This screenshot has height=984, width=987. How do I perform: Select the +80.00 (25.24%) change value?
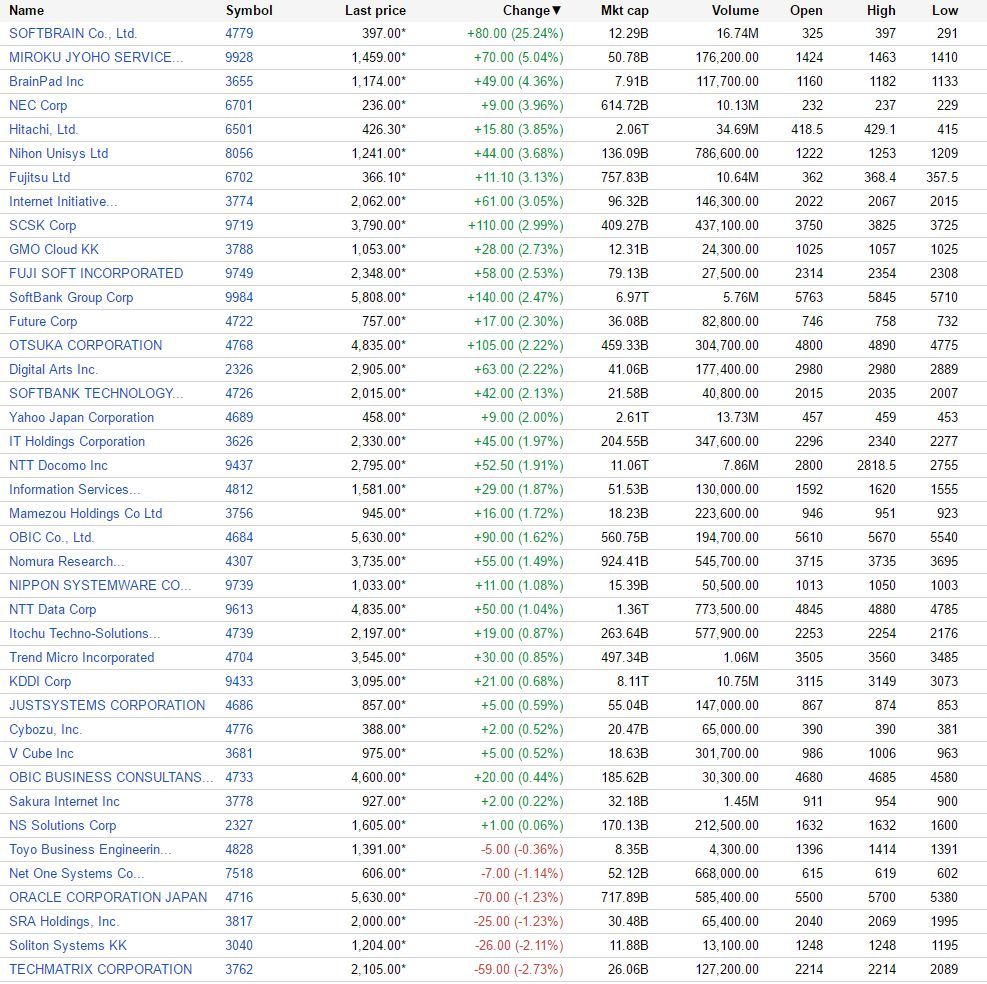point(515,33)
